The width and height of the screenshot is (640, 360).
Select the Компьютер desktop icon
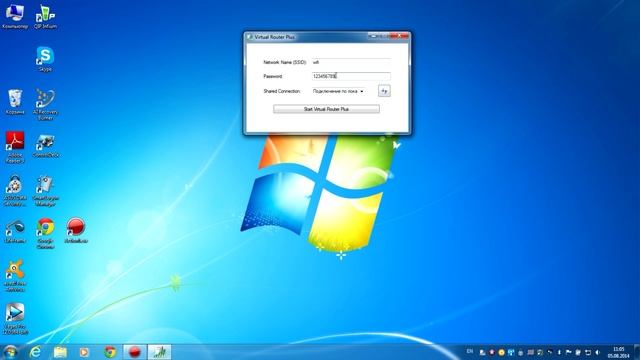(15, 16)
